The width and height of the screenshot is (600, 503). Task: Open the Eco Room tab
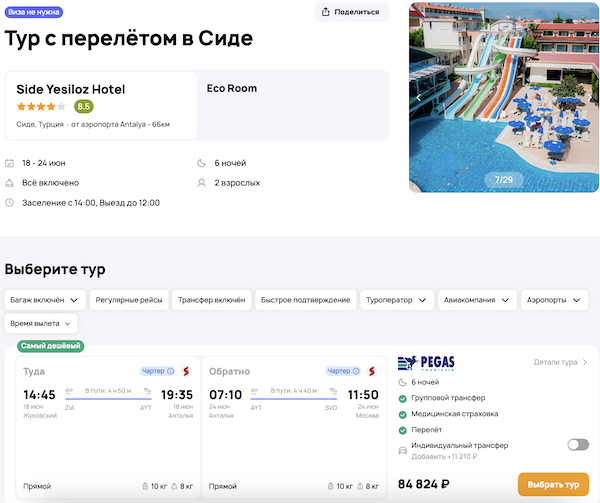click(x=232, y=88)
